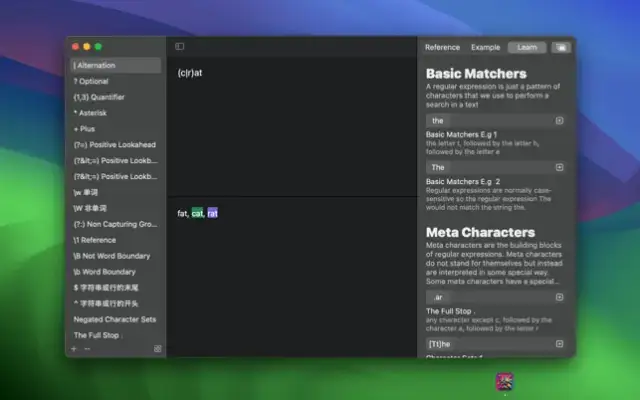Insert the '.ar' example using its plus icon
Screen dimensions: 640x400
pyautogui.click(x=559, y=297)
